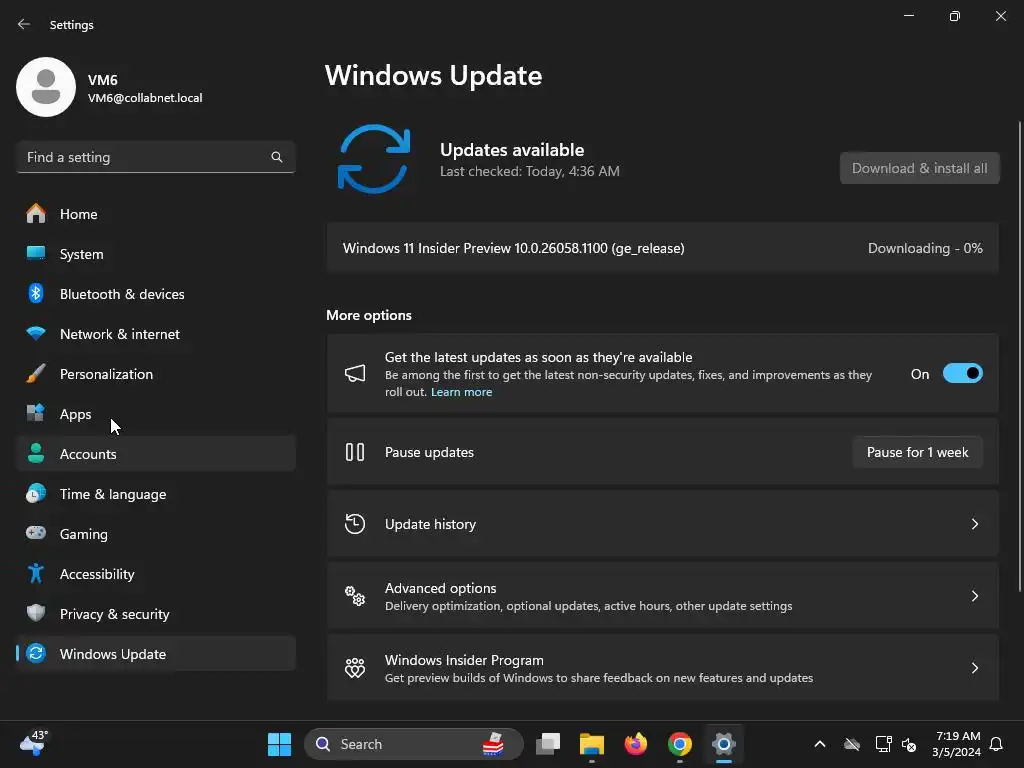Select Gaming in the sidebar
The height and width of the screenshot is (768, 1024).
(157, 534)
